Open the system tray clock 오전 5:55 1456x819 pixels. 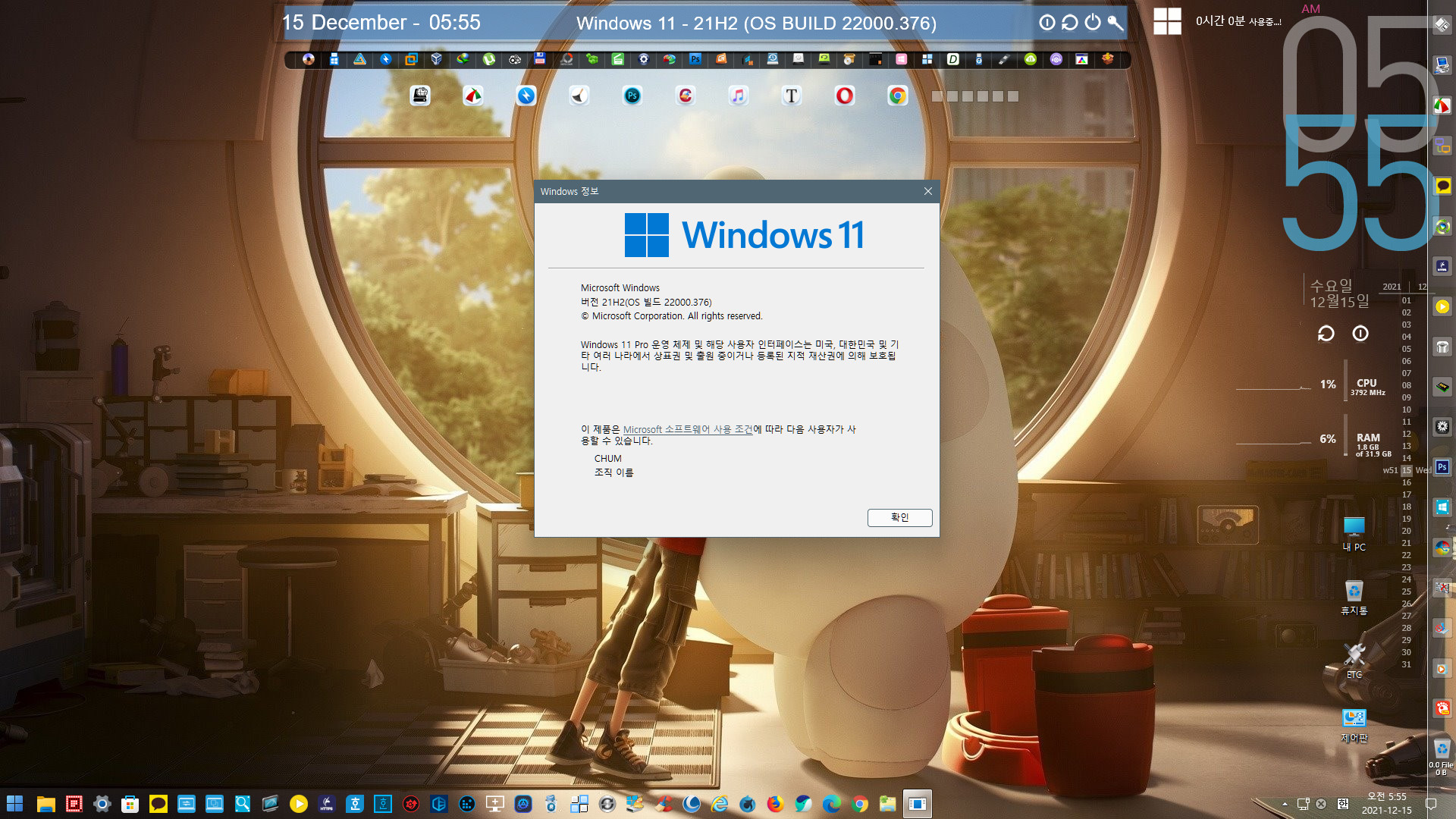click(1386, 803)
